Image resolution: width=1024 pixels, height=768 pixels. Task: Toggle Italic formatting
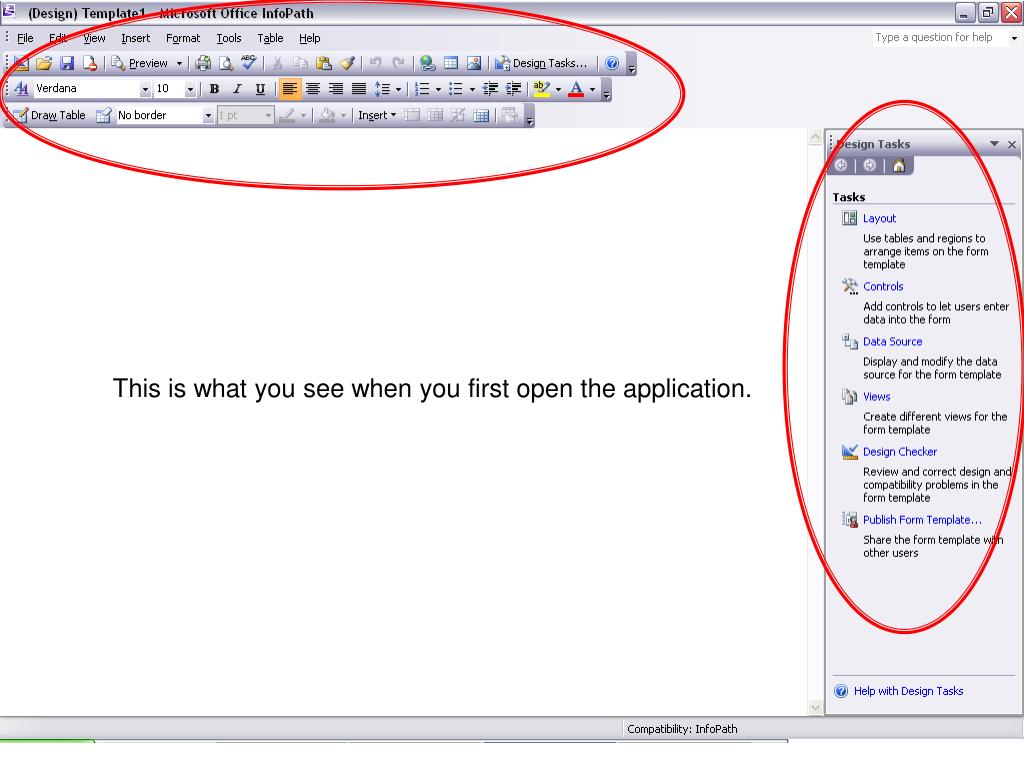pyautogui.click(x=237, y=89)
